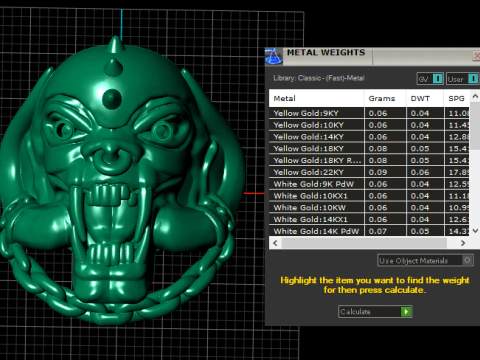Toggle the User switch

(x=462, y=79)
